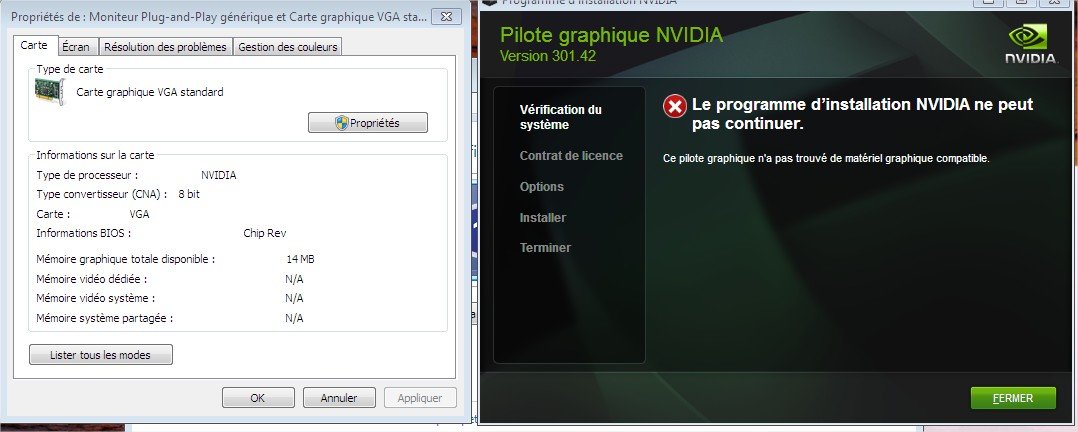Viewport: 1078px width, 432px height.
Task: Select Contrat de licence step
Action: pyautogui.click(x=571, y=155)
